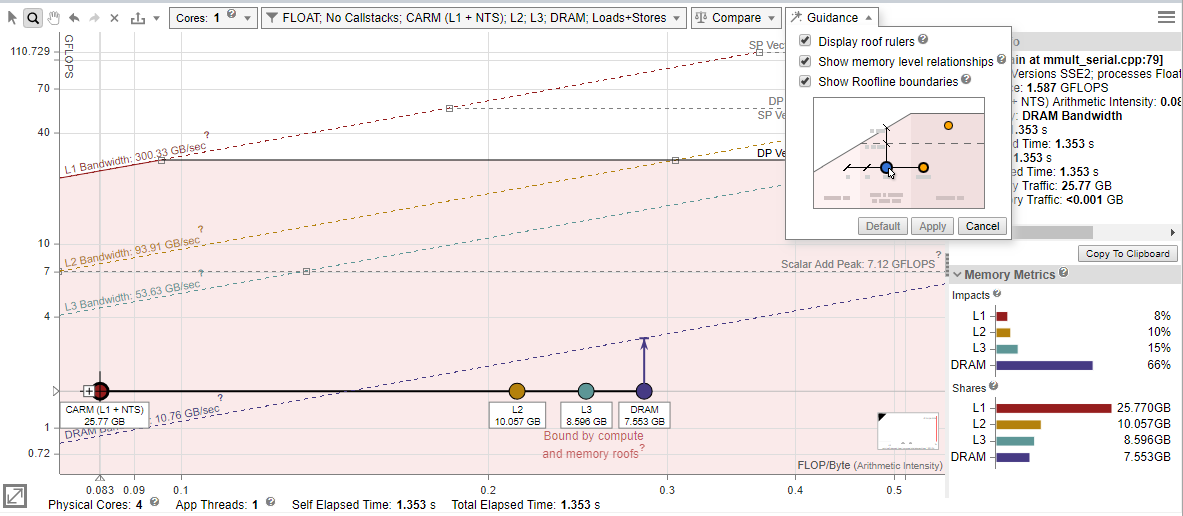
Task: Click the help icon next to Cores
Action: (231, 14)
